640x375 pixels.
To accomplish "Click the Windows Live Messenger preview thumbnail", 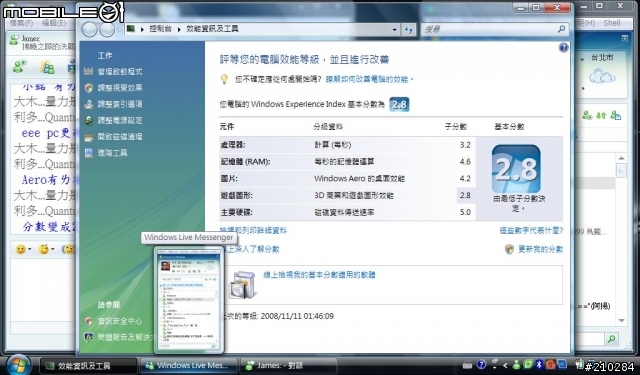I will point(189,300).
